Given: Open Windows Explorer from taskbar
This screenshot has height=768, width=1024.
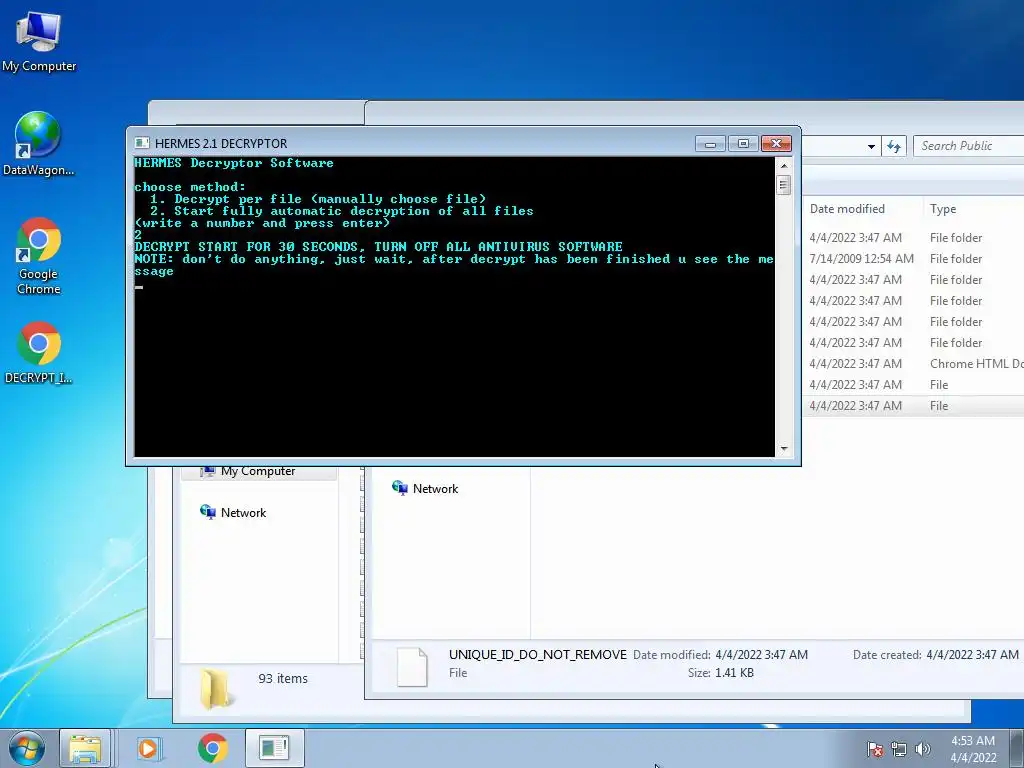Looking at the screenshot, I should (86, 748).
